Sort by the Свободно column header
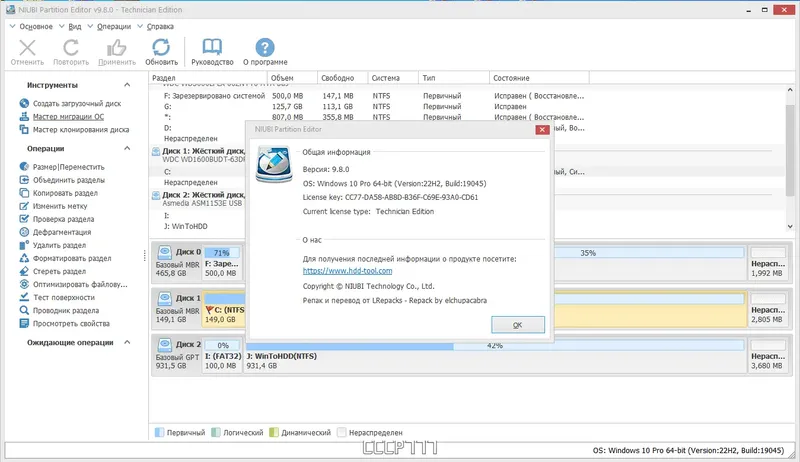The image size is (800, 462). (x=343, y=78)
